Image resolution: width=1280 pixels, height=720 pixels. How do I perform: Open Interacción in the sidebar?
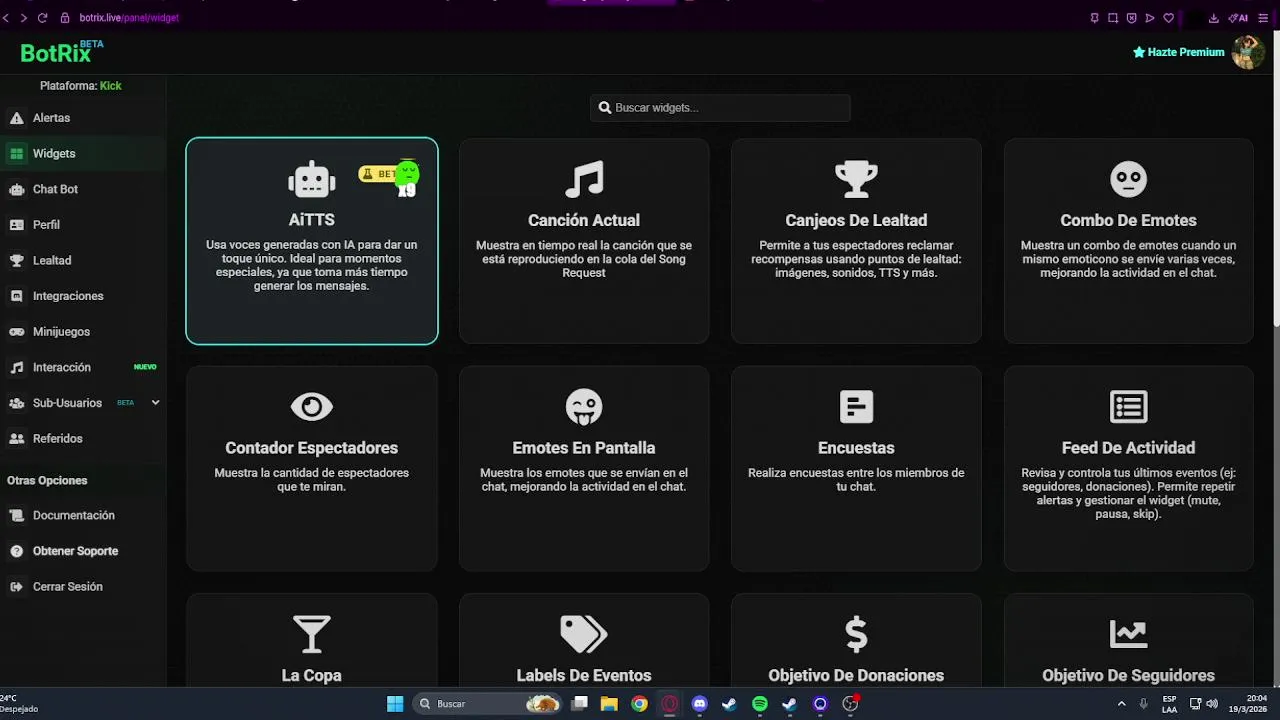coord(83,368)
